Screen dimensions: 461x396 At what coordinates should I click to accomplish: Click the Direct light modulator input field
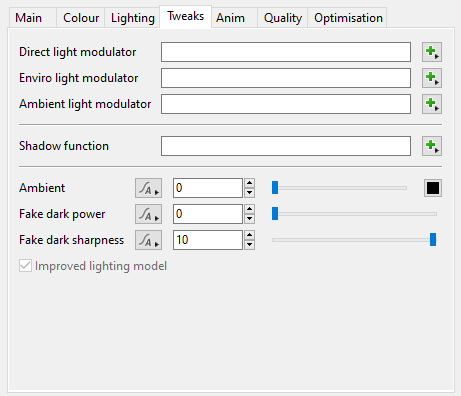(x=286, y=52)
